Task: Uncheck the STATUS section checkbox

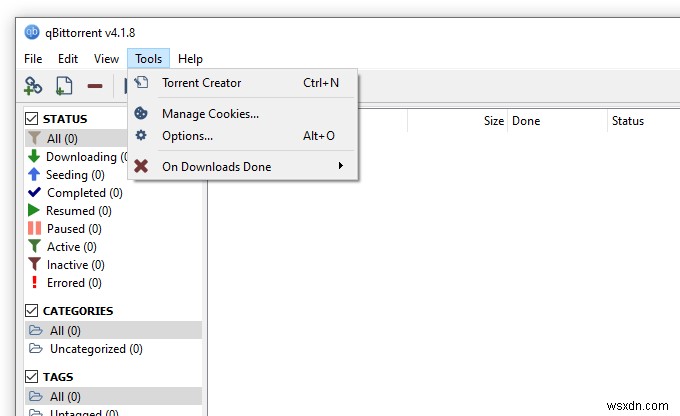Action: pyautogui.click(x=31, y=118)
